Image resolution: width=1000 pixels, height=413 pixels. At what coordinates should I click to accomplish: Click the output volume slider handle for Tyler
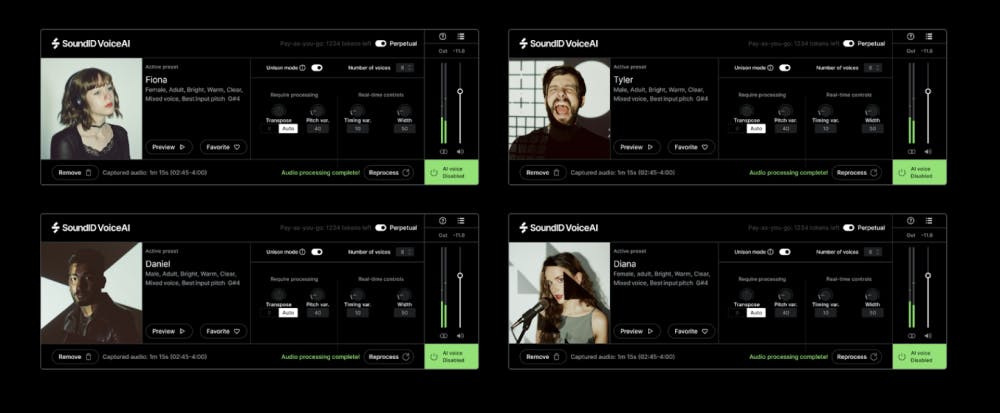point(928,91)
